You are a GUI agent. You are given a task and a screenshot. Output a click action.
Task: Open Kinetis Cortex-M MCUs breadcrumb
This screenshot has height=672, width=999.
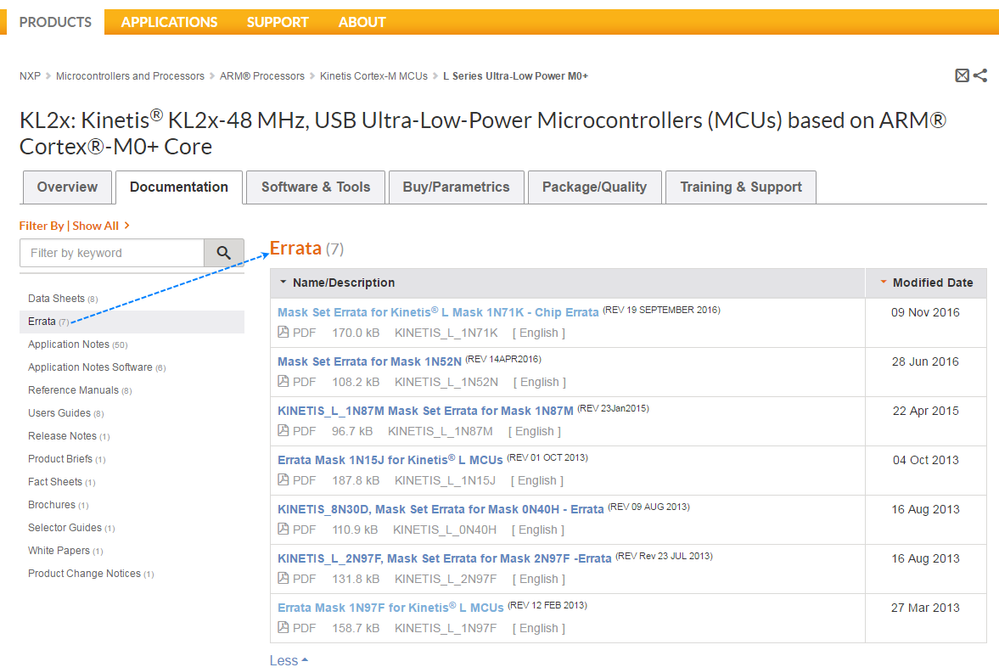pyautogui.click(x=373, y=76)
